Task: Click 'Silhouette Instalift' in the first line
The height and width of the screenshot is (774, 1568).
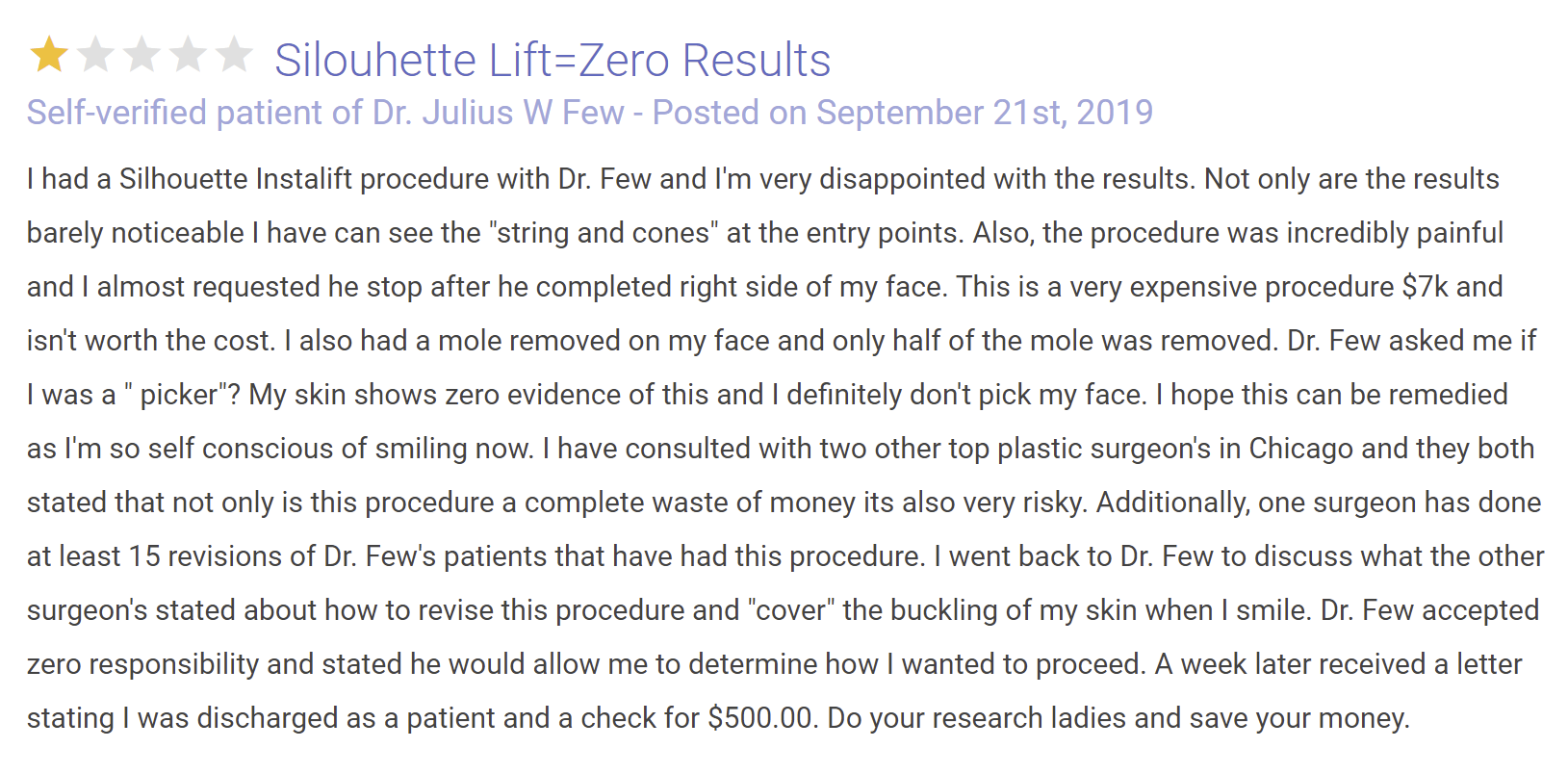Action: 236,179
